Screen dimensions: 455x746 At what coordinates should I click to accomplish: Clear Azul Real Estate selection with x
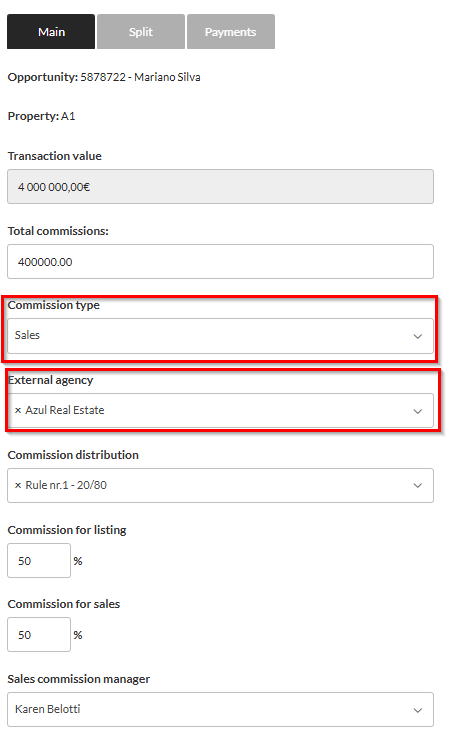pyautogui.click(x=18, y=410)
